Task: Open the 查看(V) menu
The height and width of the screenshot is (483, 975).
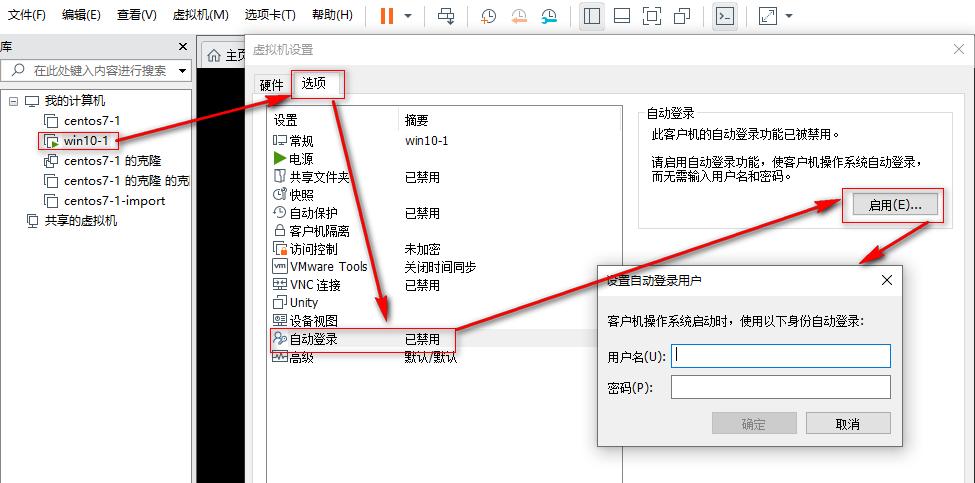Action: [x=136, y=15]
